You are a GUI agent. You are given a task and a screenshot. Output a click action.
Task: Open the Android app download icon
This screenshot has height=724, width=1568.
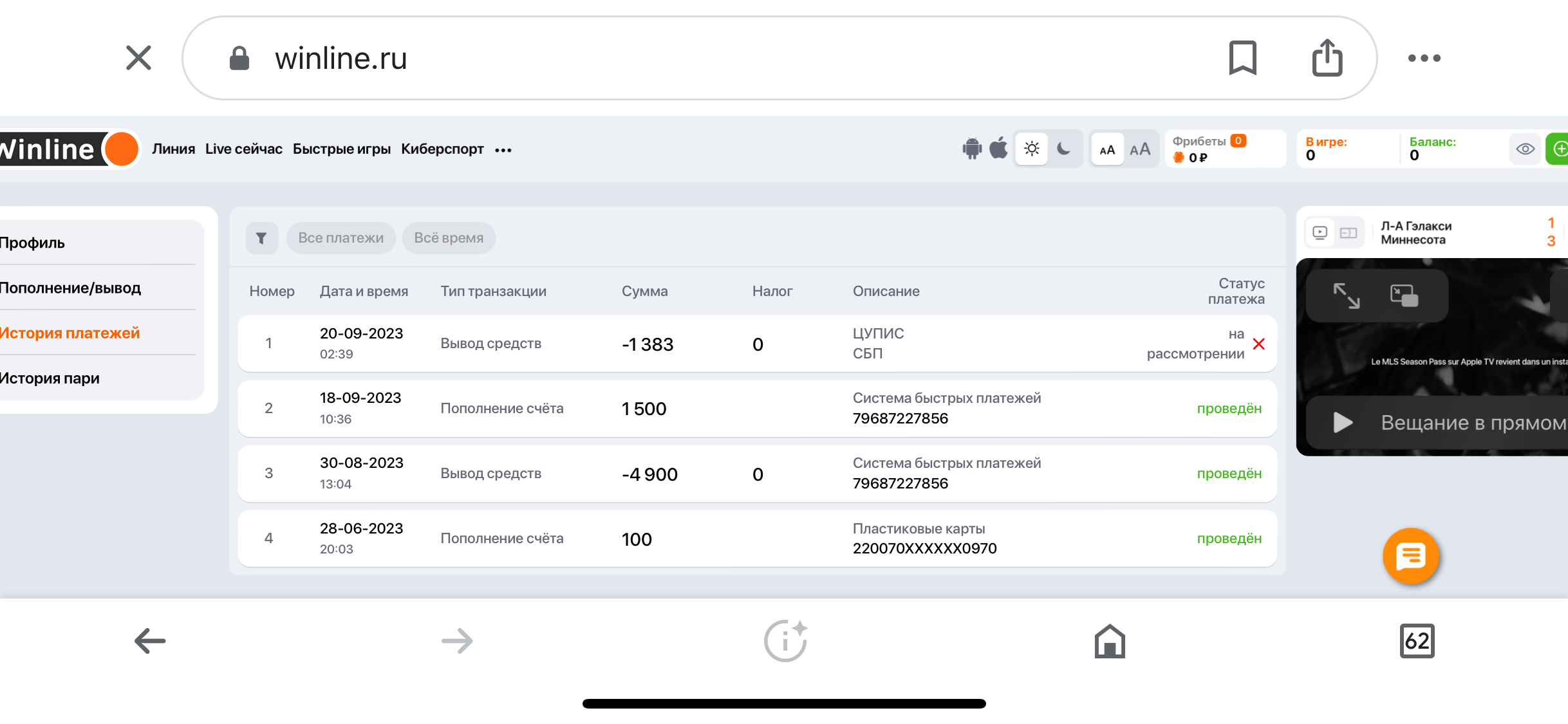click(971, 149)
